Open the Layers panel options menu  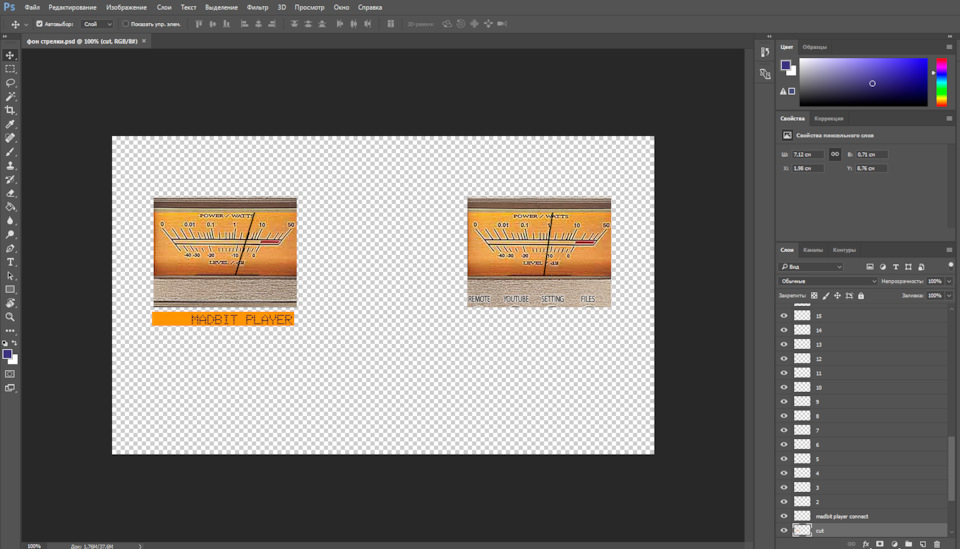pyautogui.click(x=949, y=250)
